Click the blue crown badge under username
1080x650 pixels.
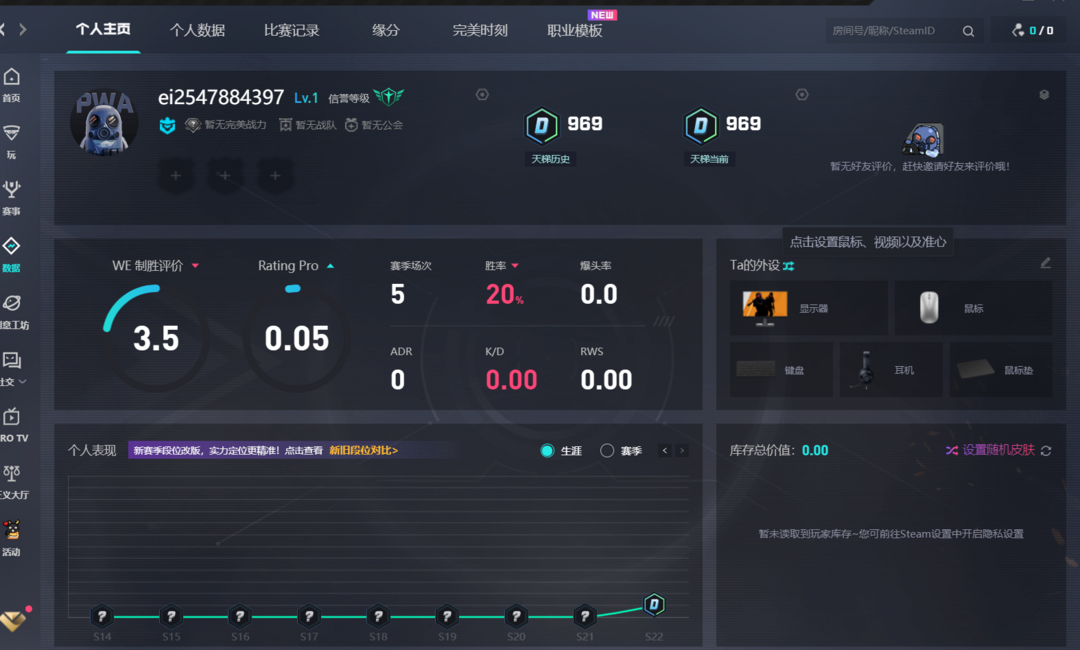coord(167,125)
